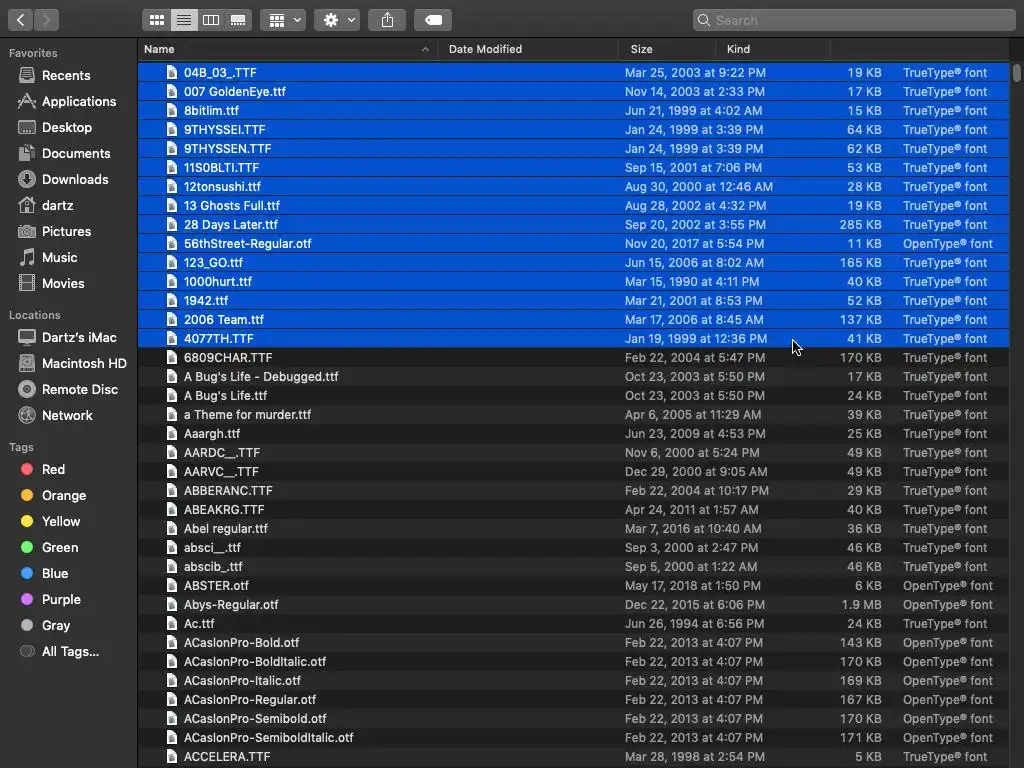Select a Theme for murder.ttf file
Screen dimensions: 1024x768
pos(573,415)
